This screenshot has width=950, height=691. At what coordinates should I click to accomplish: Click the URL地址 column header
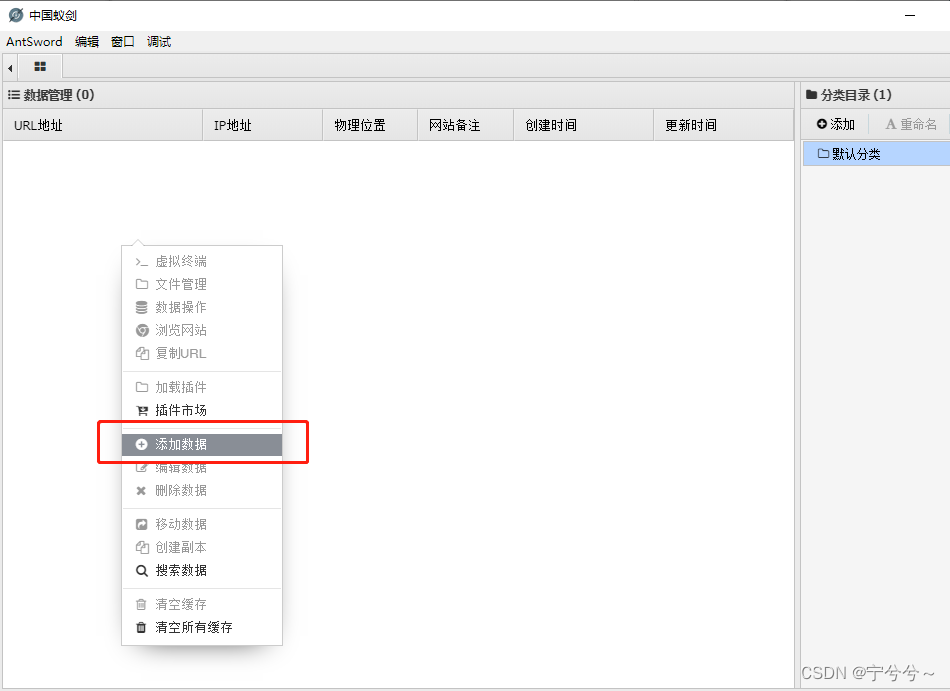click(x=38, y=124)
